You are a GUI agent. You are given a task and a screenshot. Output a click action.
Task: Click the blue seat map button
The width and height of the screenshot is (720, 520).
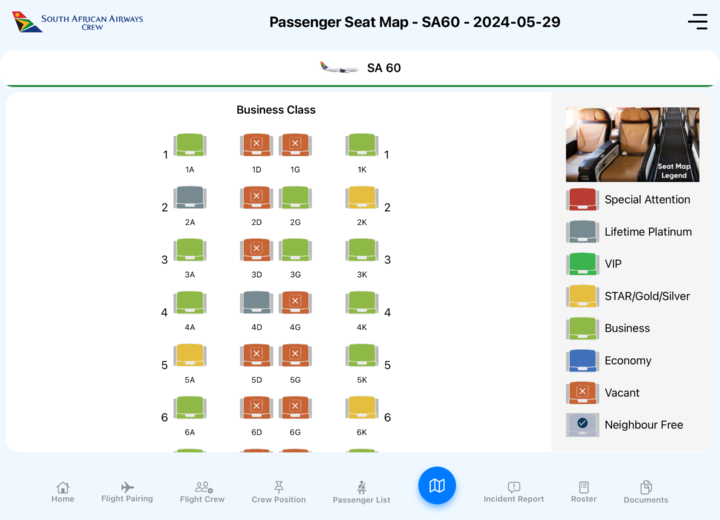[x=437, y=486]
